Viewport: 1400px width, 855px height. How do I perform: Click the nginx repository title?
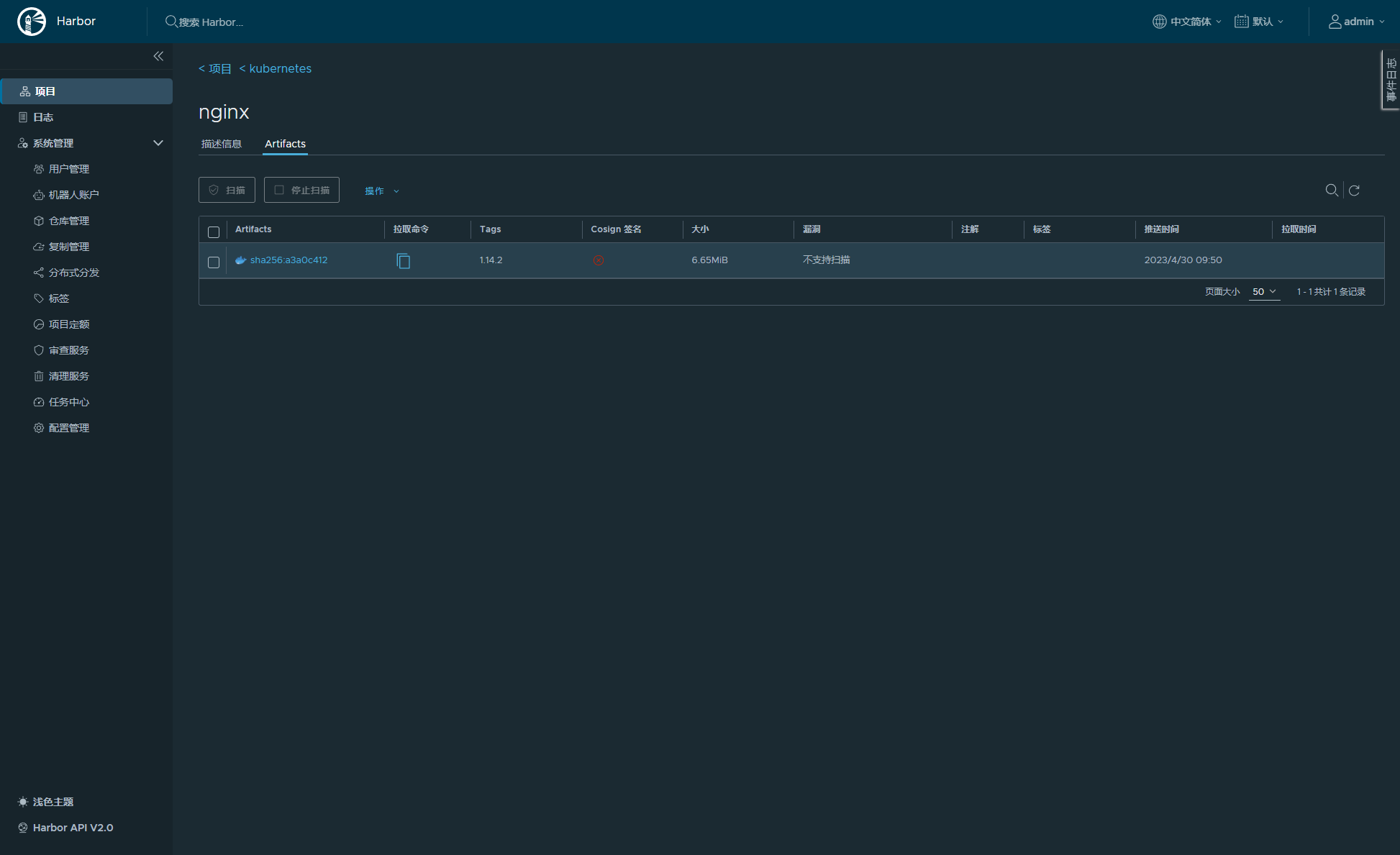224,112
